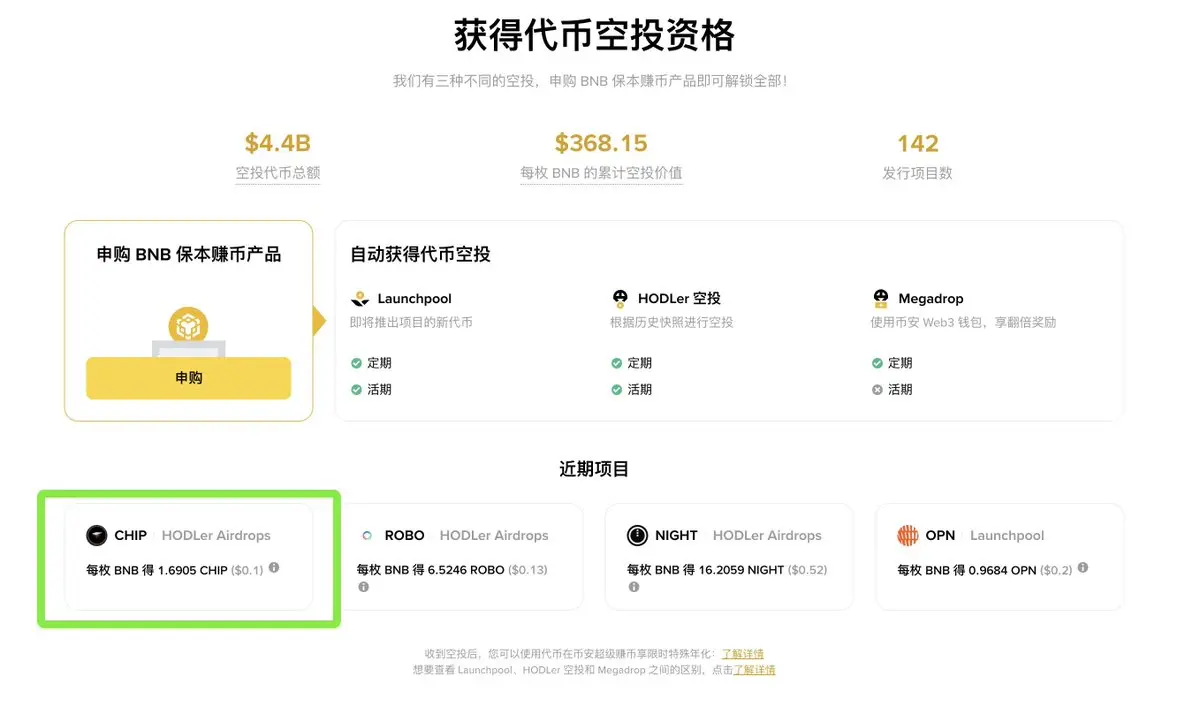Click the 发行项目数 label
This screenshot has height=707, width=1200.
917,173
